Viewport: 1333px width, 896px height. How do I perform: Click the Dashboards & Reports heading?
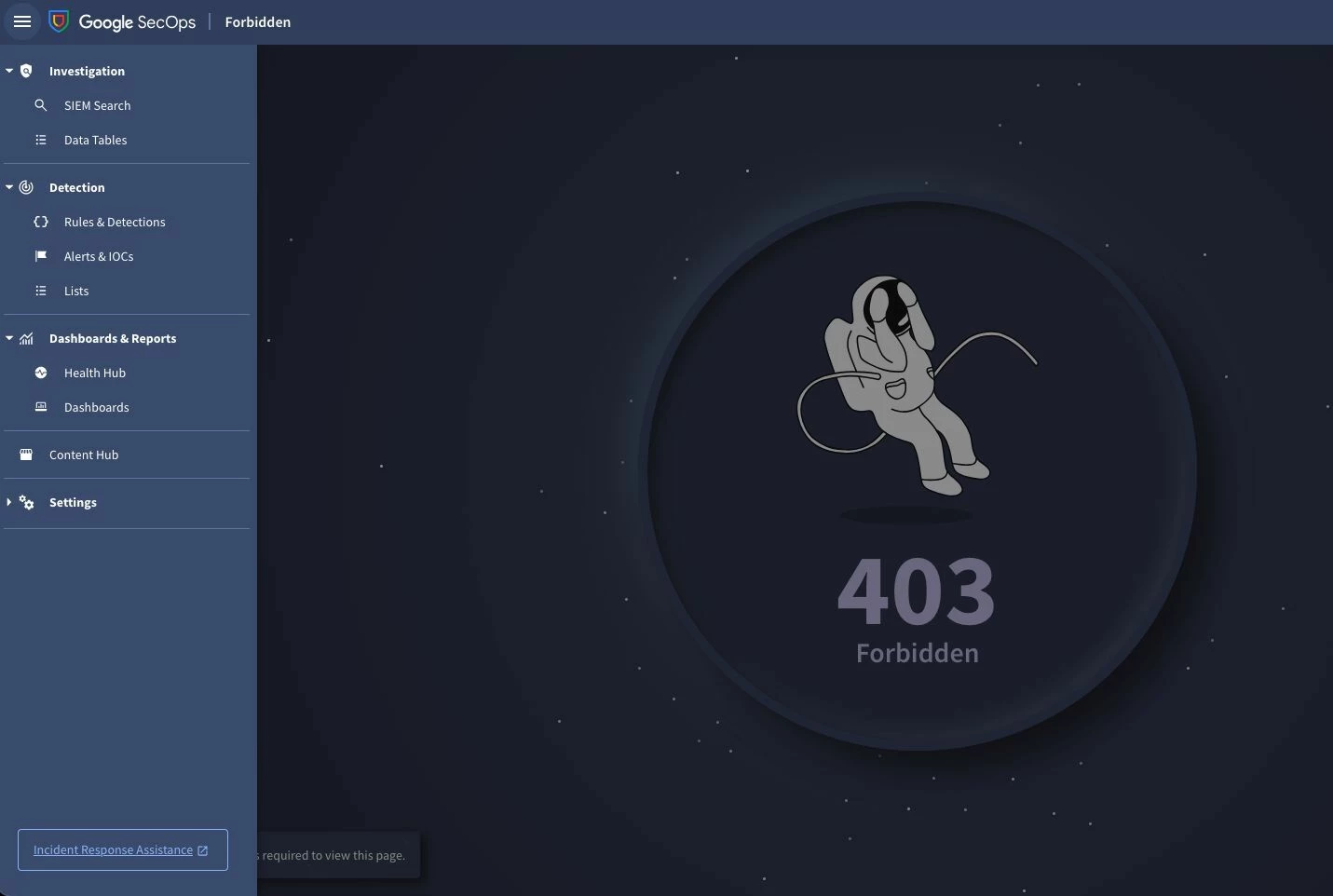click(113, 338)
